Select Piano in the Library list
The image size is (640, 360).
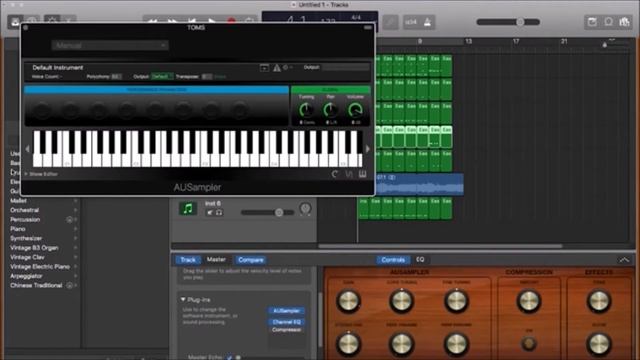(18, 229)
